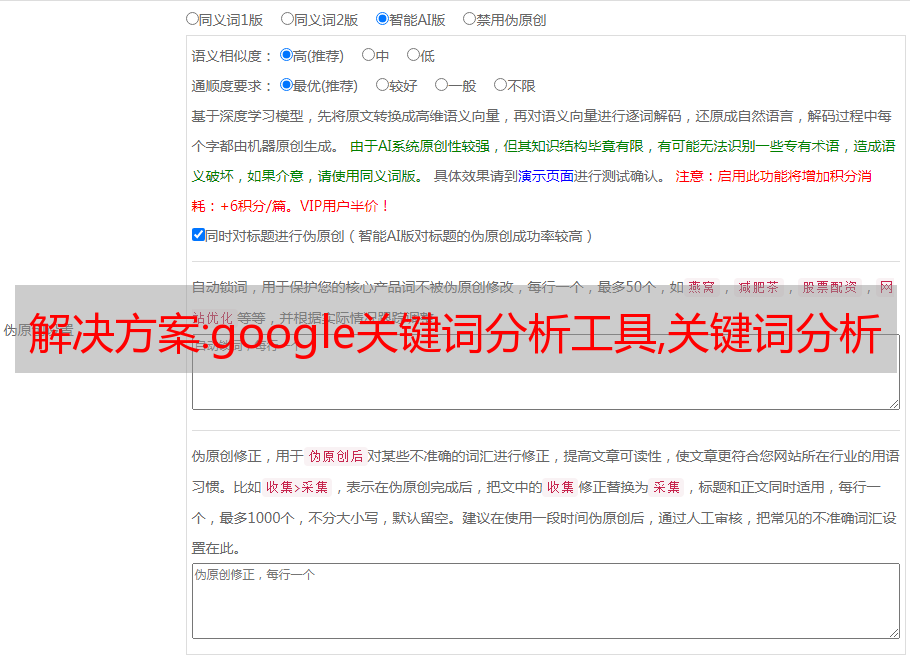
Task: Set 通顺度要求 to 一般
Action: pyautogui.click(x=441, y=85)
